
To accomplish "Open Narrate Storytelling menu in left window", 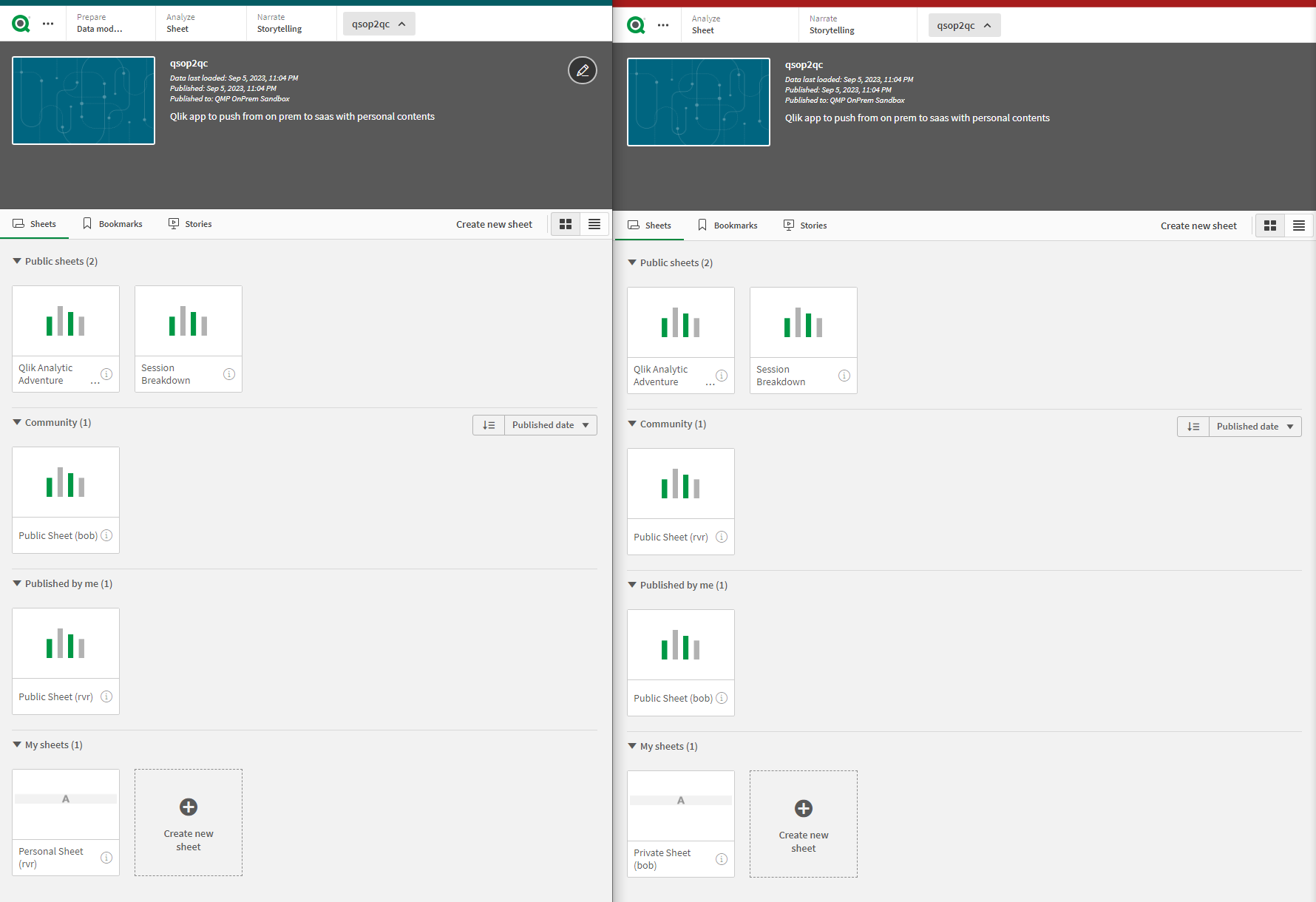I will 291,24.
